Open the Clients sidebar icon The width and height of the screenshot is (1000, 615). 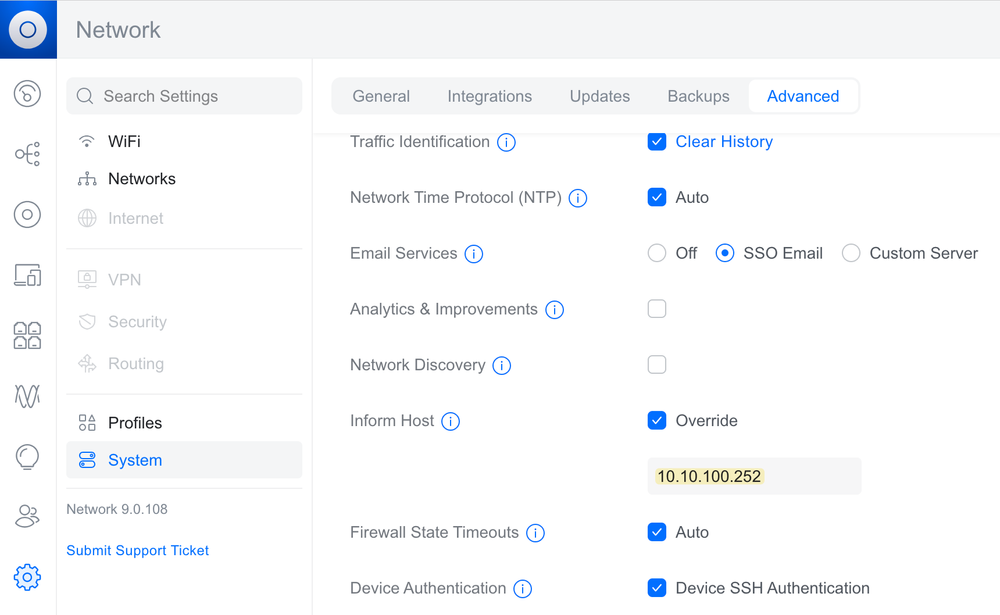[27, 335]
